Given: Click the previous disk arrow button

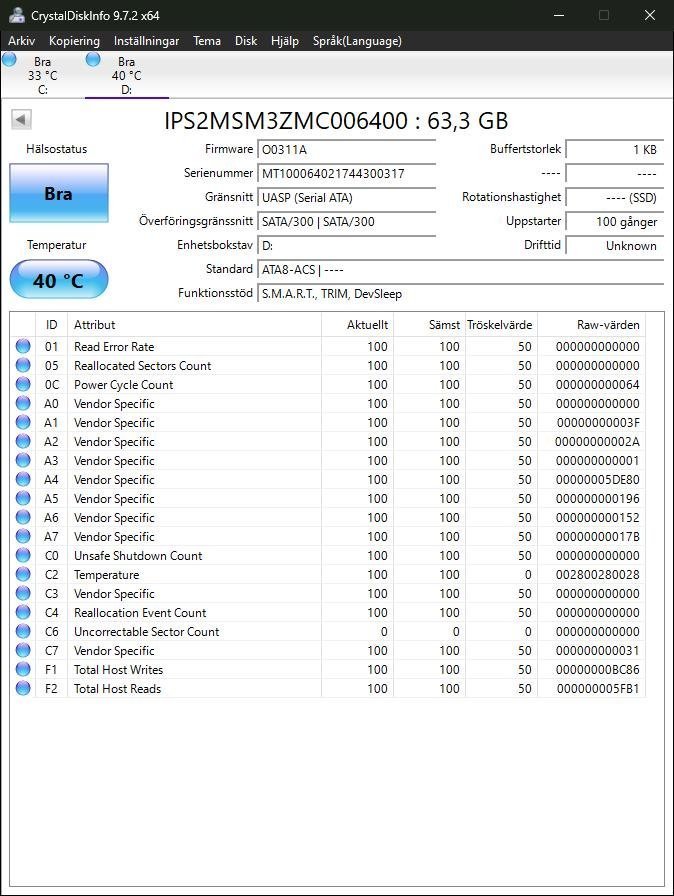Looking at the screenshot, I should pyautogui.click(x=21, y=120).
